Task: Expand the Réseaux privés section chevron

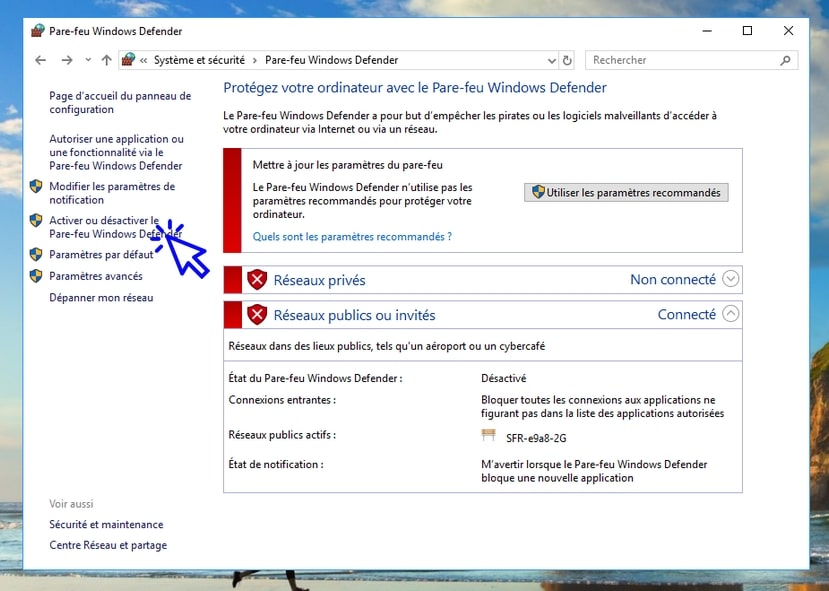Action: [730, 279]
